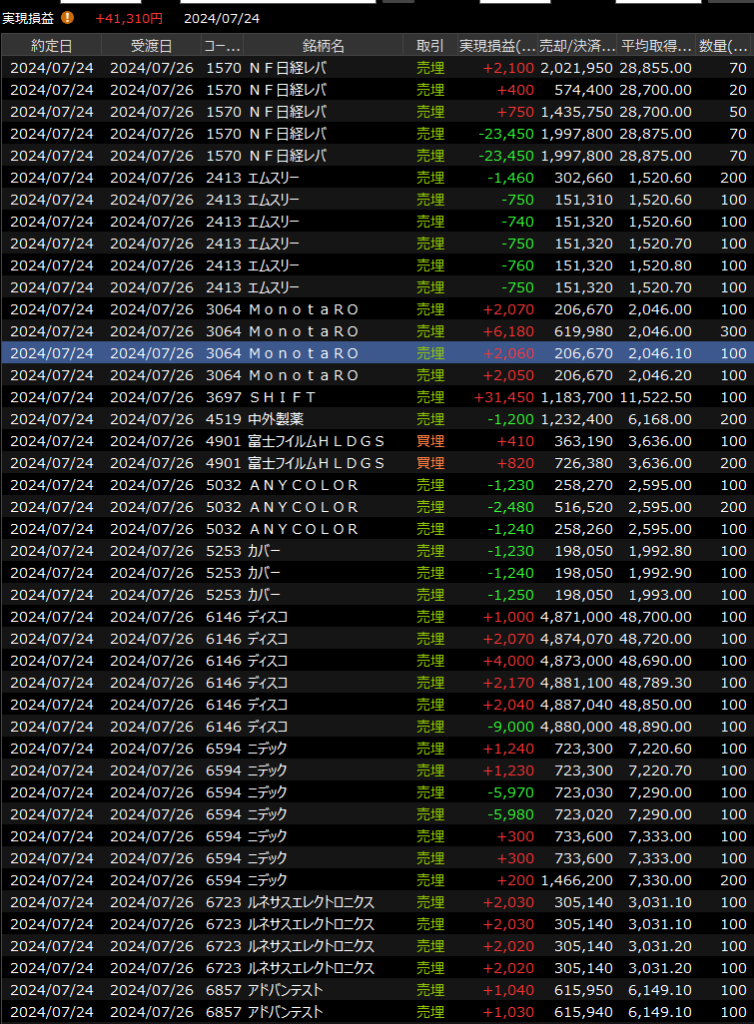Click the highlighted MonotaRO +2,060 row
Image resolution: width=754 pixels, height=1024 pixels.
coord(377,353)
